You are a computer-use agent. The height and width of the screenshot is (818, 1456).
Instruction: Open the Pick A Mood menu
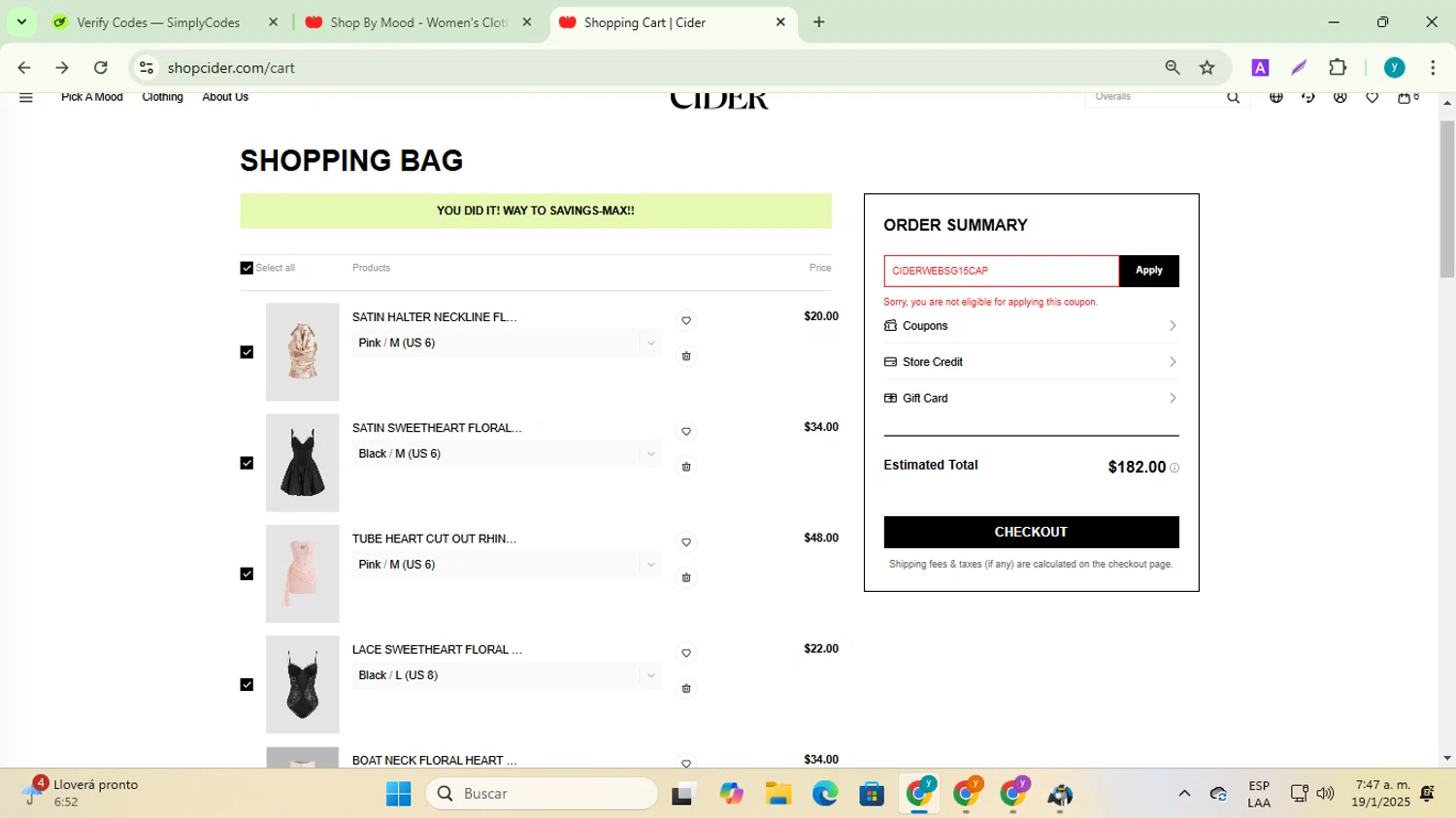click(x=92, y=97)
